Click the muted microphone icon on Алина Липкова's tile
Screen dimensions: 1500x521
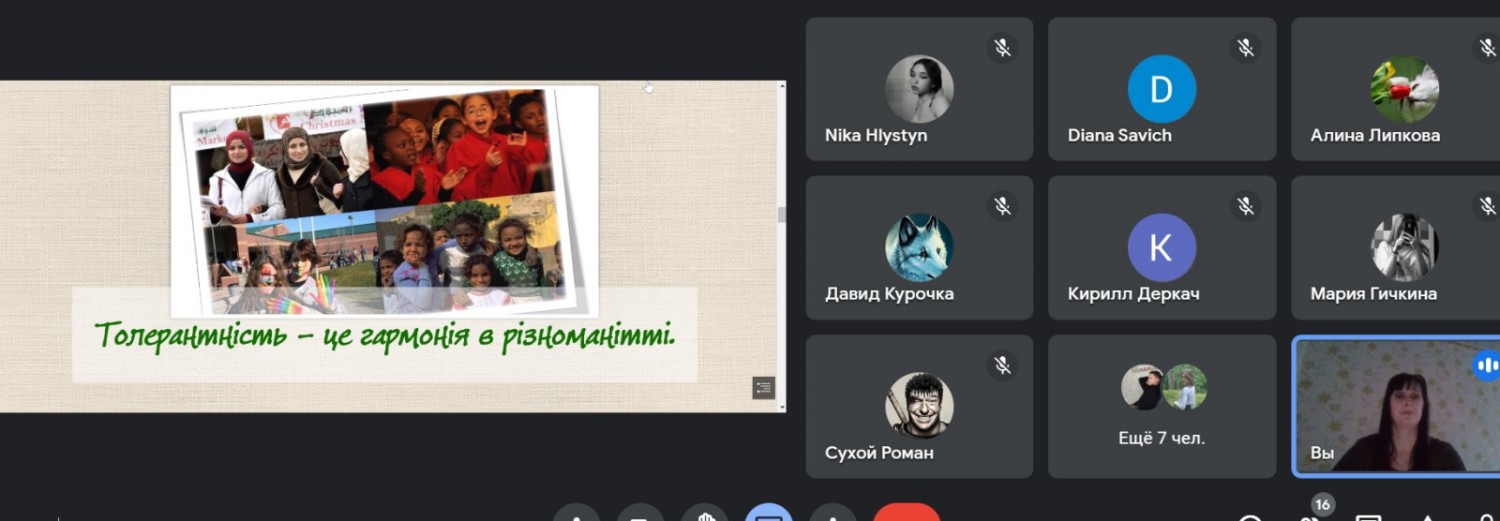[x=1487, y=47]
